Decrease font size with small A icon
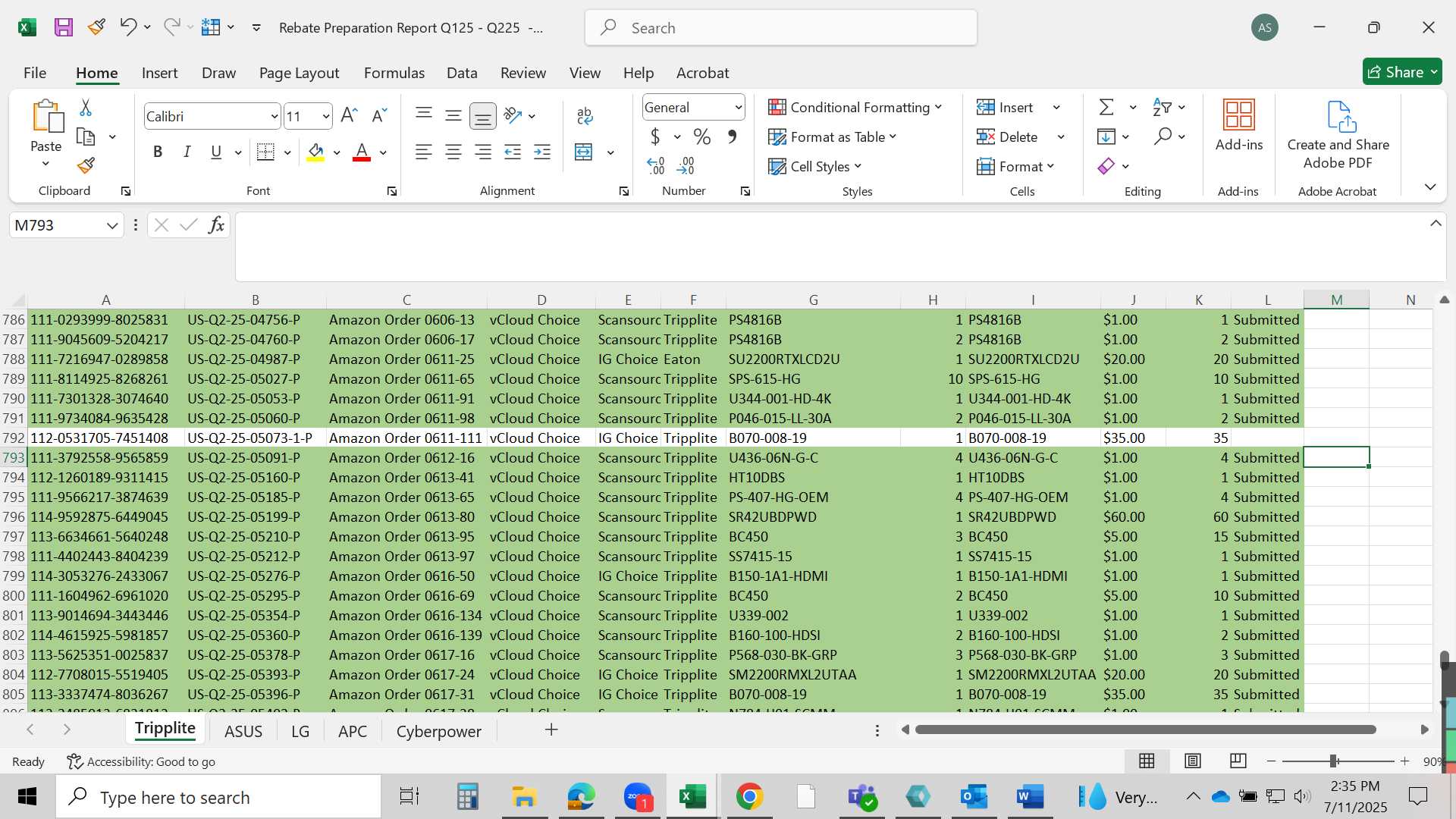Viewport: 1456px width, 819px height. (379, 115)
